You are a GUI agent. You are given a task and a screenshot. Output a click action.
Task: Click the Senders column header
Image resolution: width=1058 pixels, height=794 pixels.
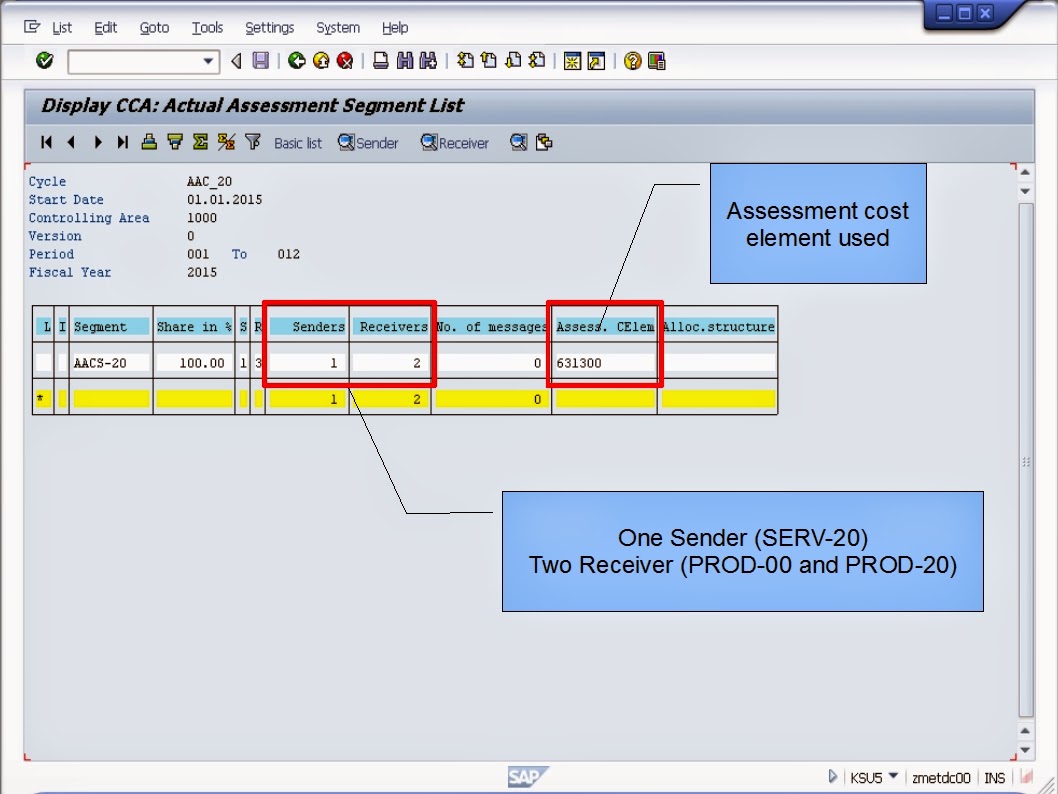(308, 327)
